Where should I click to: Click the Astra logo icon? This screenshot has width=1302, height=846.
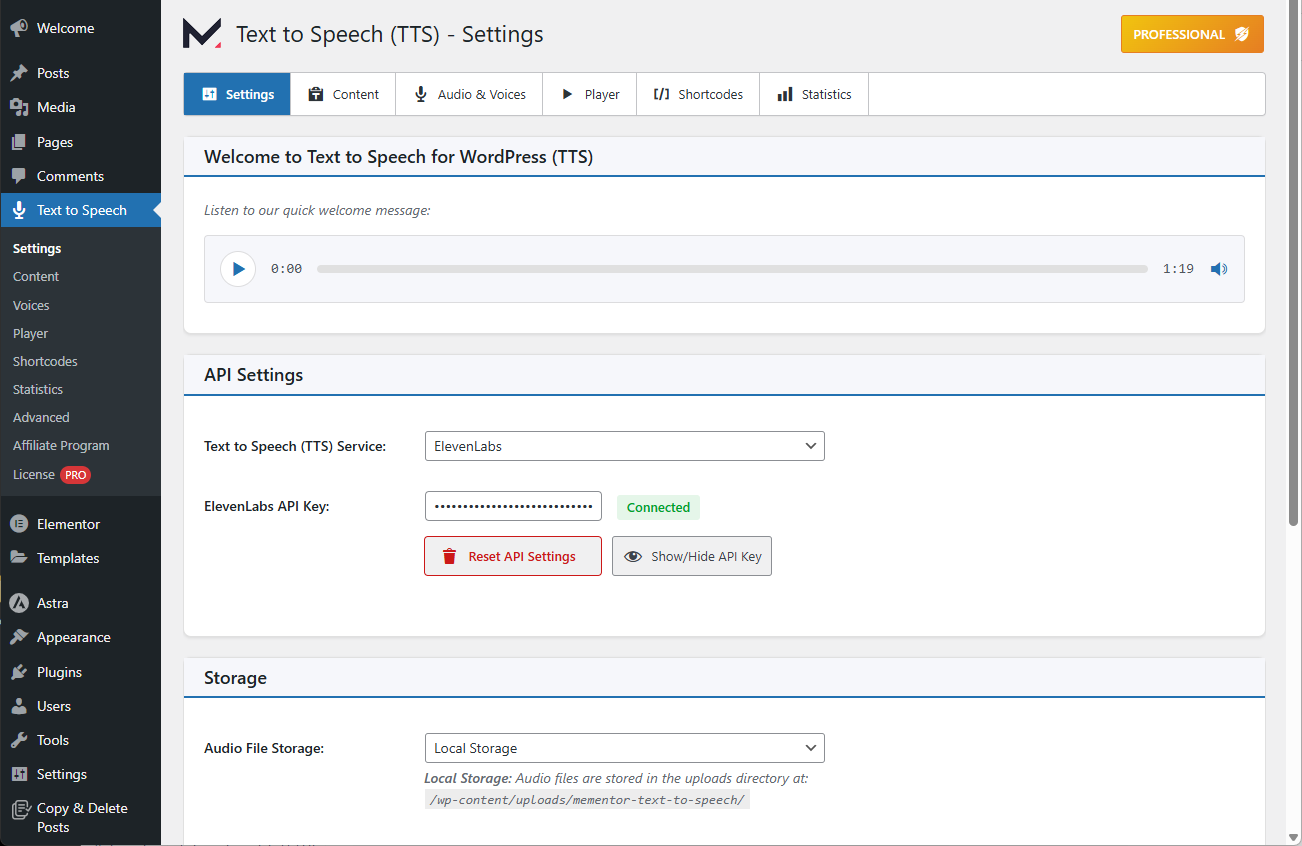[18, 603]
